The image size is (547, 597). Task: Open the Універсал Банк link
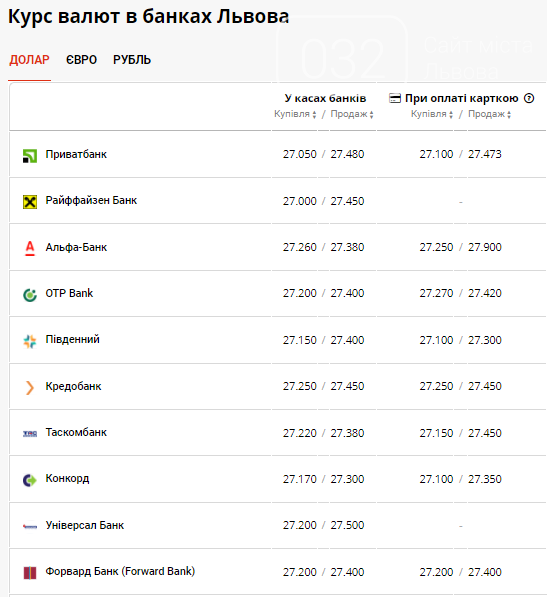click(85, 525)
